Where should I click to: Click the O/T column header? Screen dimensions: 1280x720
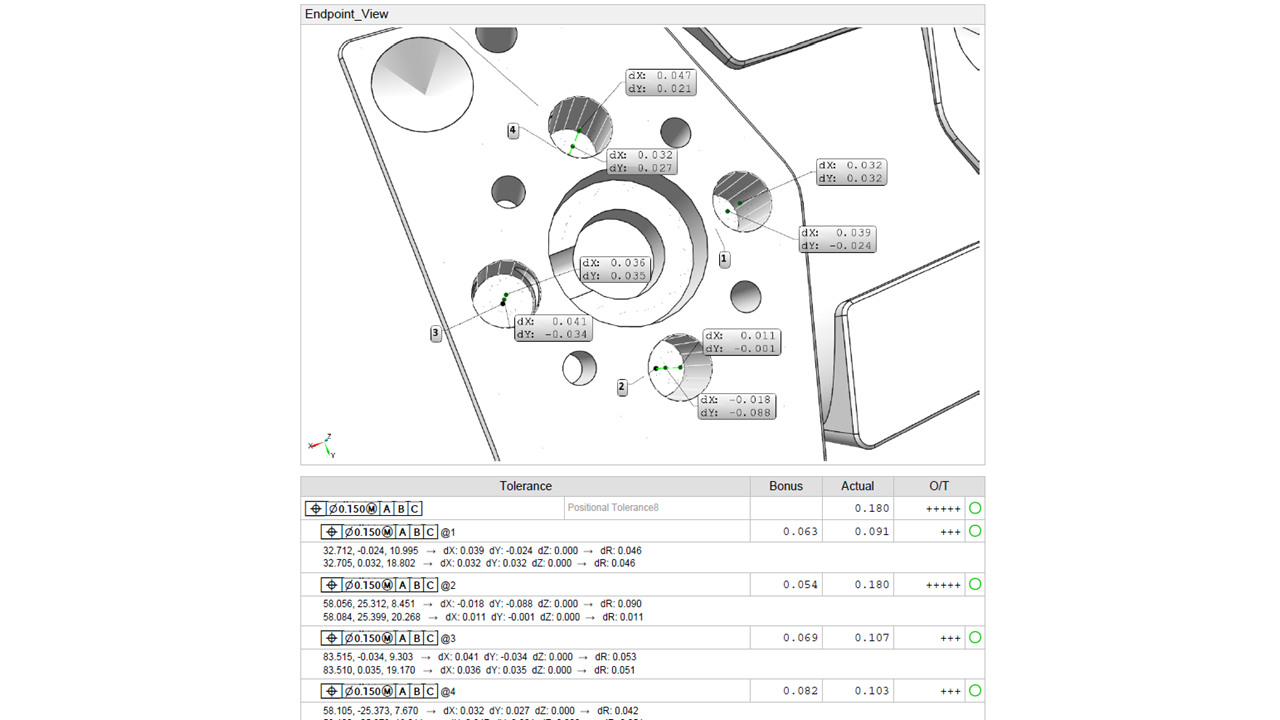pyautogui.click(x=938, y=486)
